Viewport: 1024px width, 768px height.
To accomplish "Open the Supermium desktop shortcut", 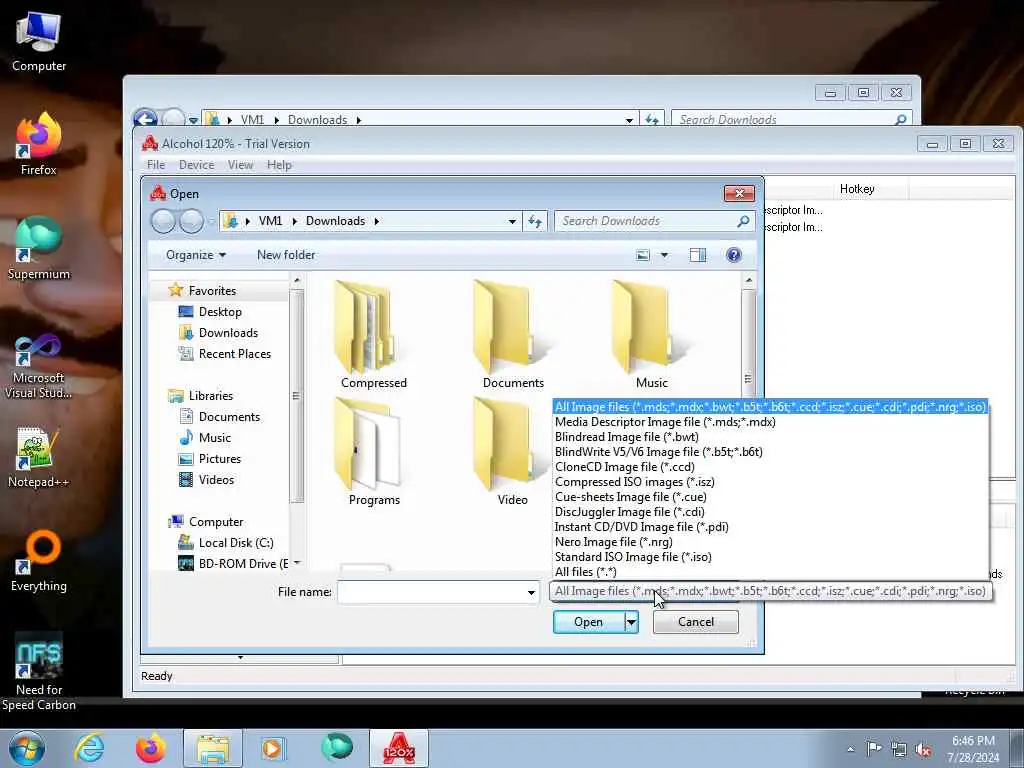I will coord(39,249).
